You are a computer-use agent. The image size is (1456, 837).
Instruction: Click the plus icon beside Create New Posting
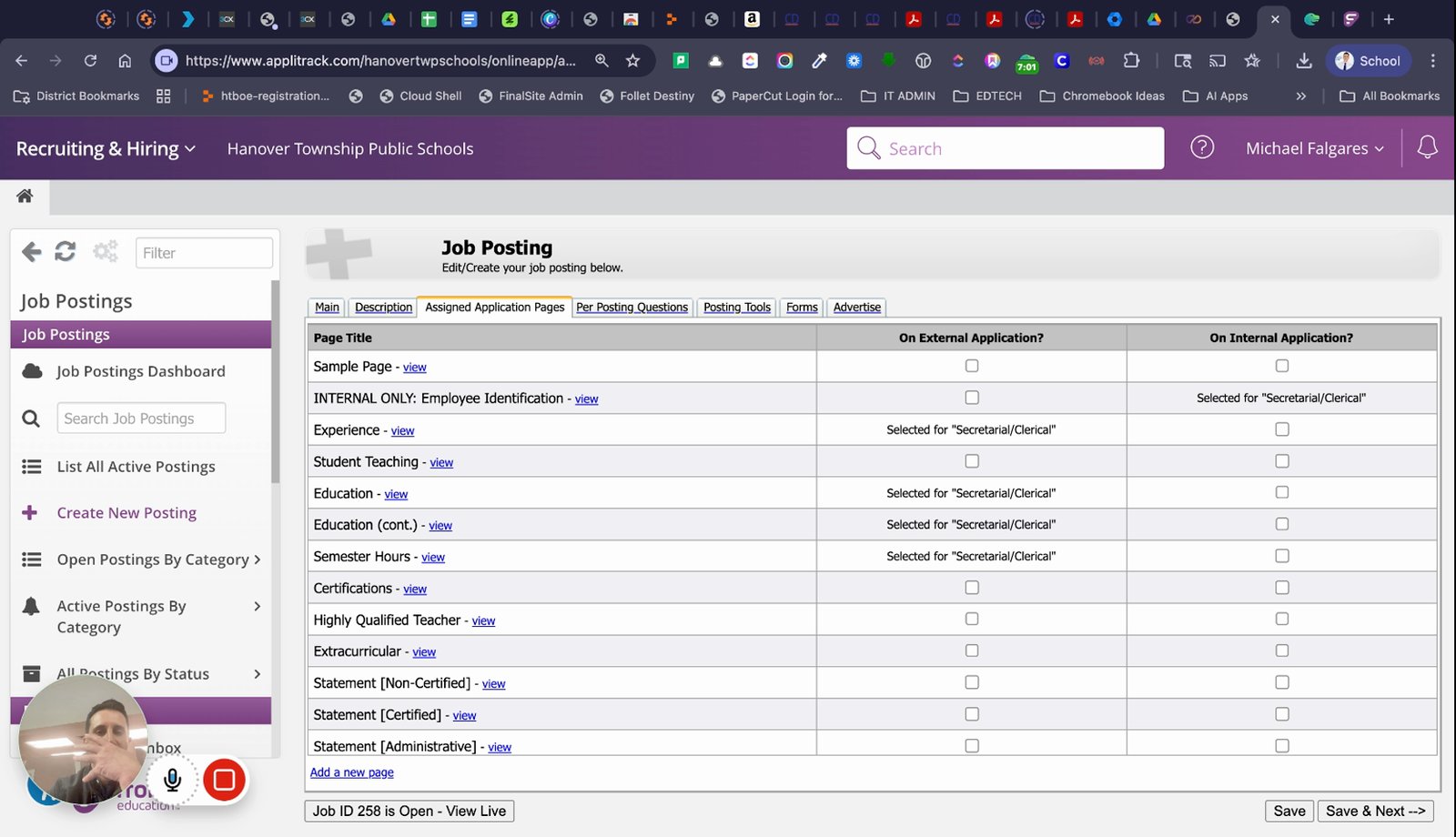30,512
